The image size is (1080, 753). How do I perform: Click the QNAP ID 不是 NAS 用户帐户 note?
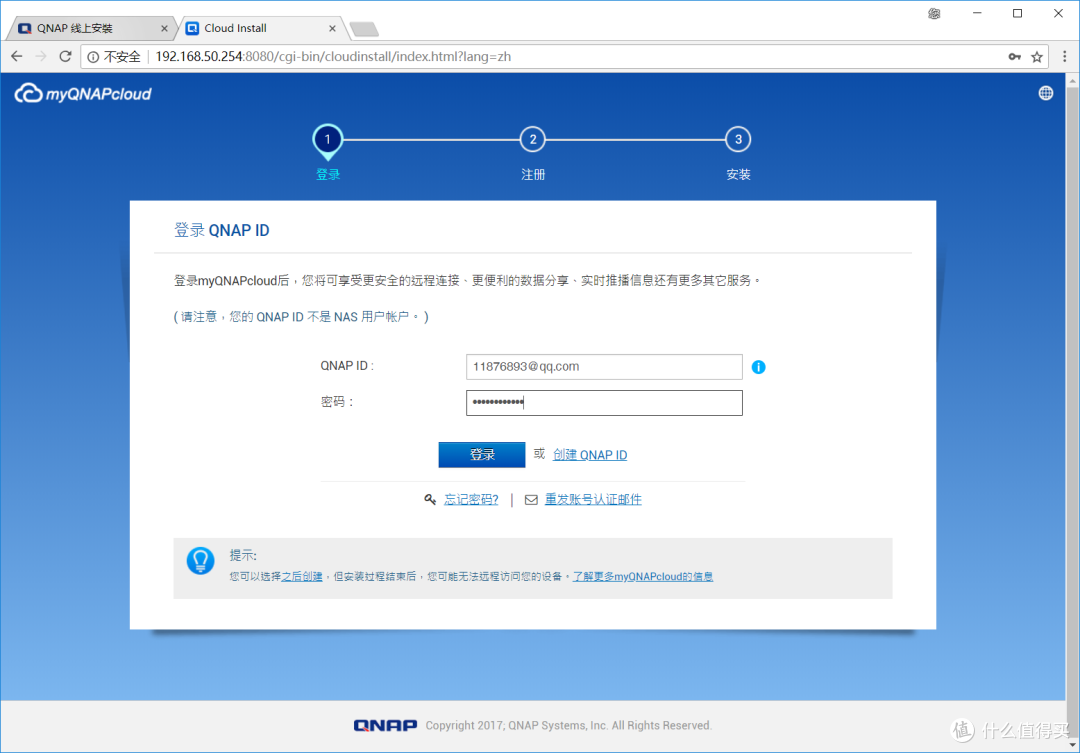click(x=301, y=317)
